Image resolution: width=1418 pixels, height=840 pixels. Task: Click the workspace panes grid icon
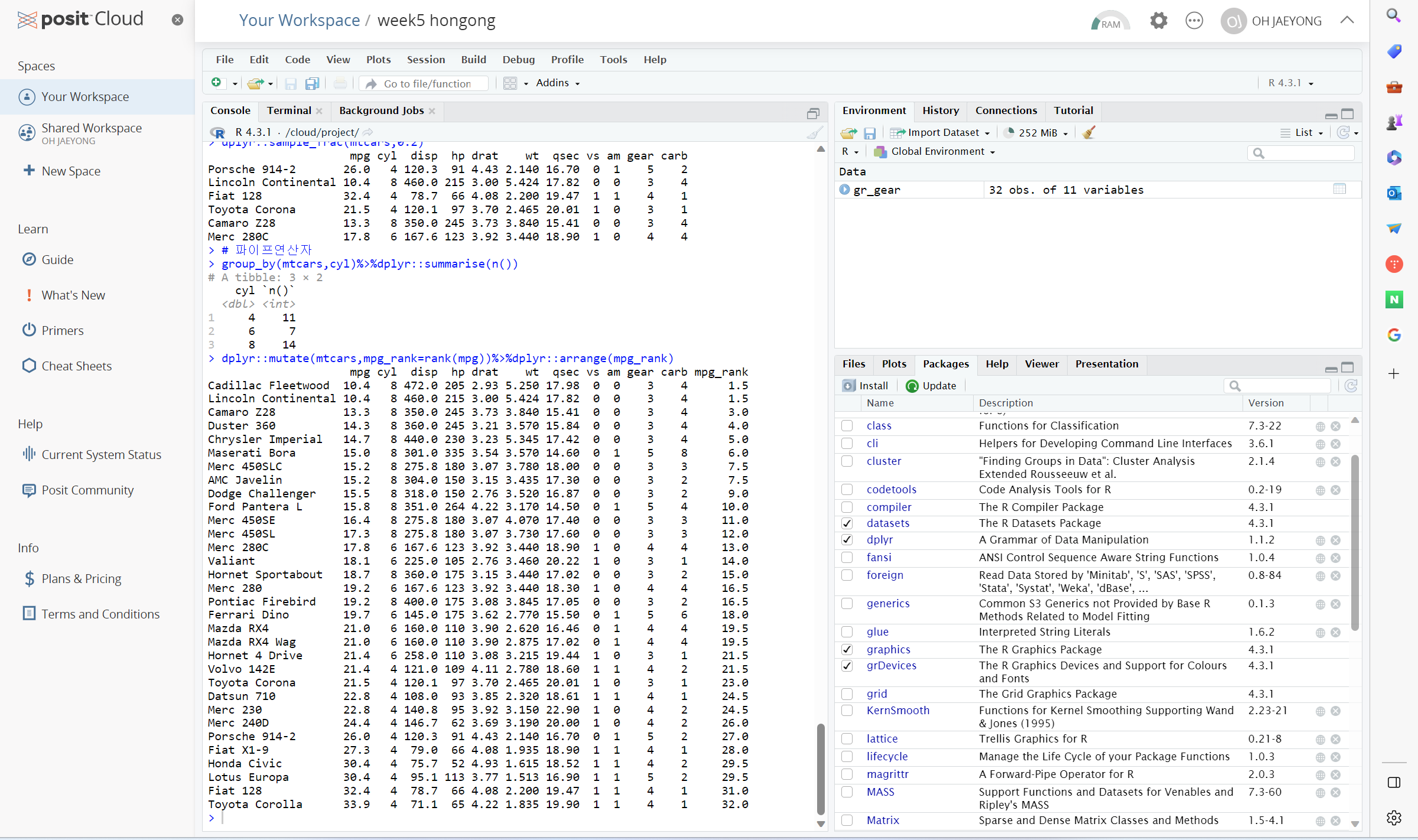pos(510,83)
